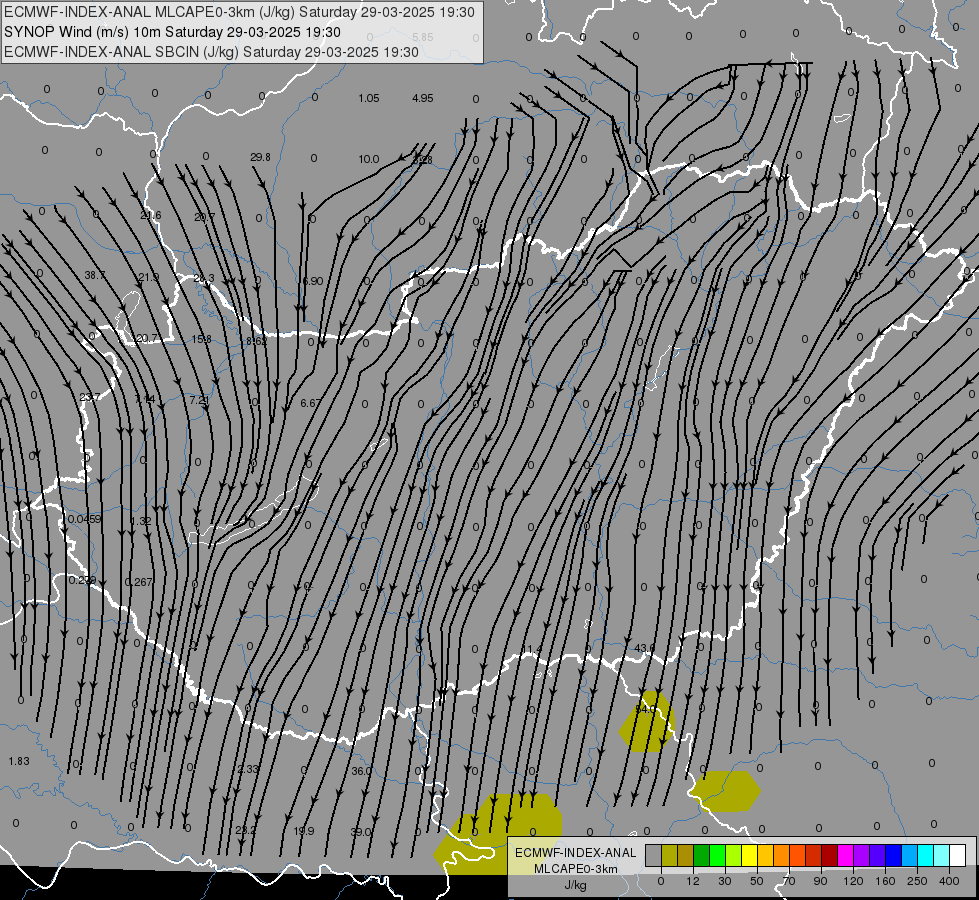Pick the yellow swatch left of 50
The height and width of the screenshot is (900, 979).
click(749, 855)
